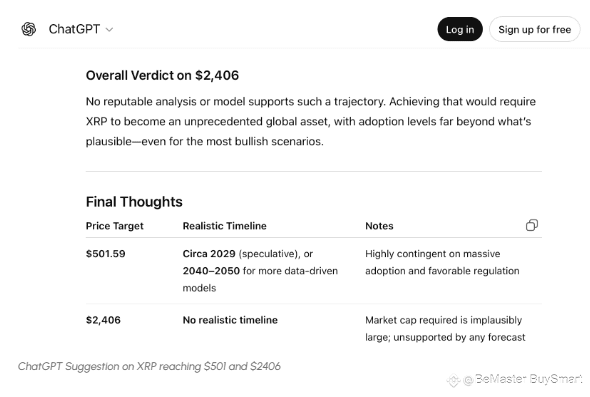Copy the Final Thoughts table

tap(532, 225)
